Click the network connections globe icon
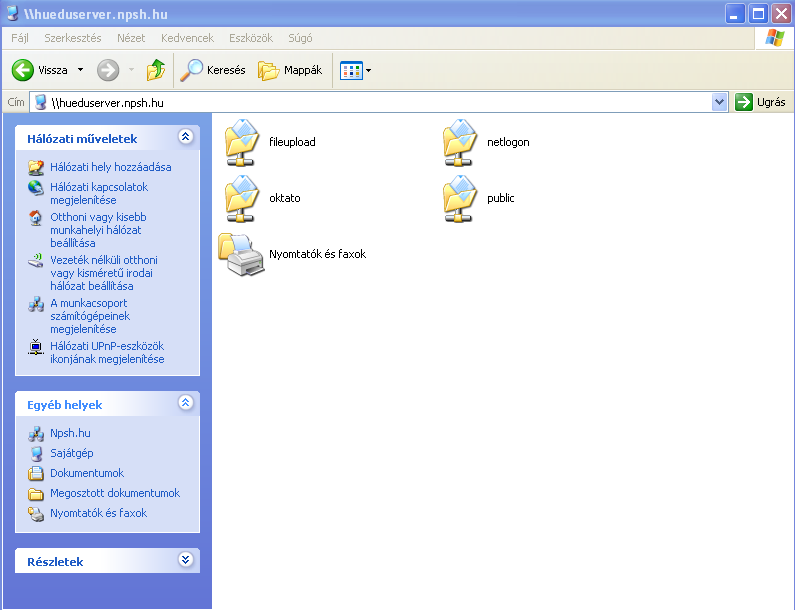Viewport: 795px width, 610px height. [x=35, y=188]
